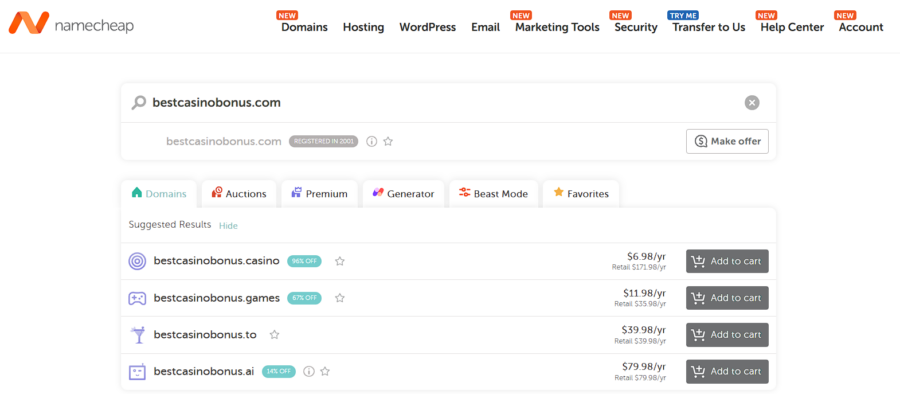Open the Security menu
The height and width of the screenshot is (394, 900).
[x=636, y=27]
